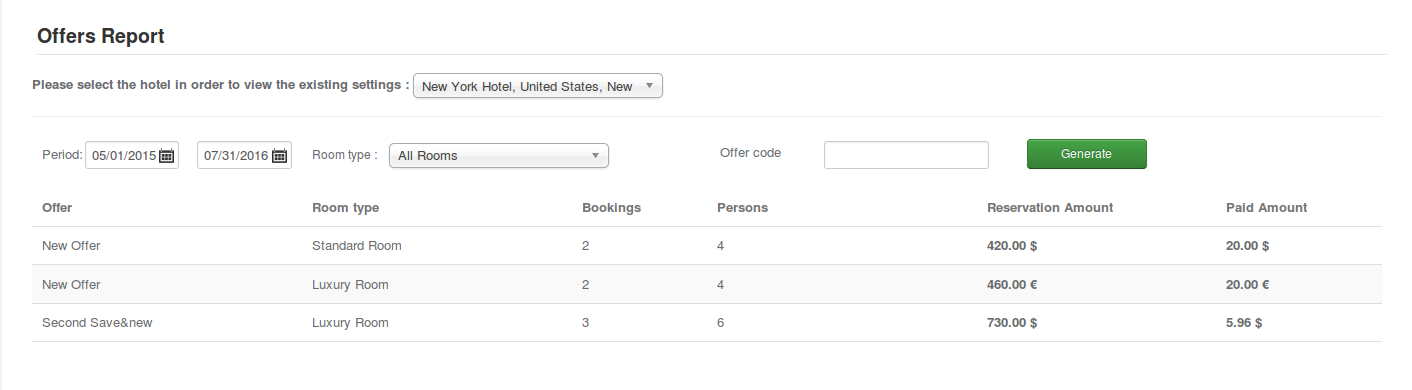The image size is (1412, 390).
Task: Select the Room type column header
Action: tap(346, 208)
